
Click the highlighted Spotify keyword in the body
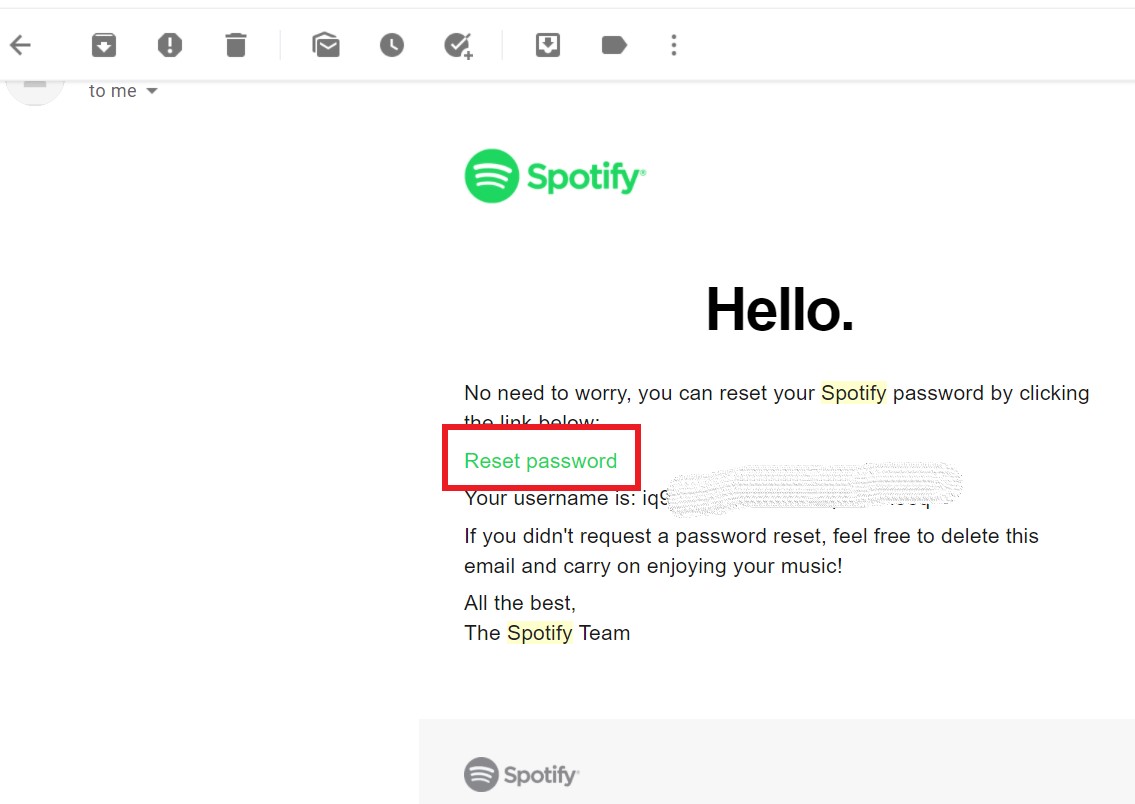click(853, 393)
